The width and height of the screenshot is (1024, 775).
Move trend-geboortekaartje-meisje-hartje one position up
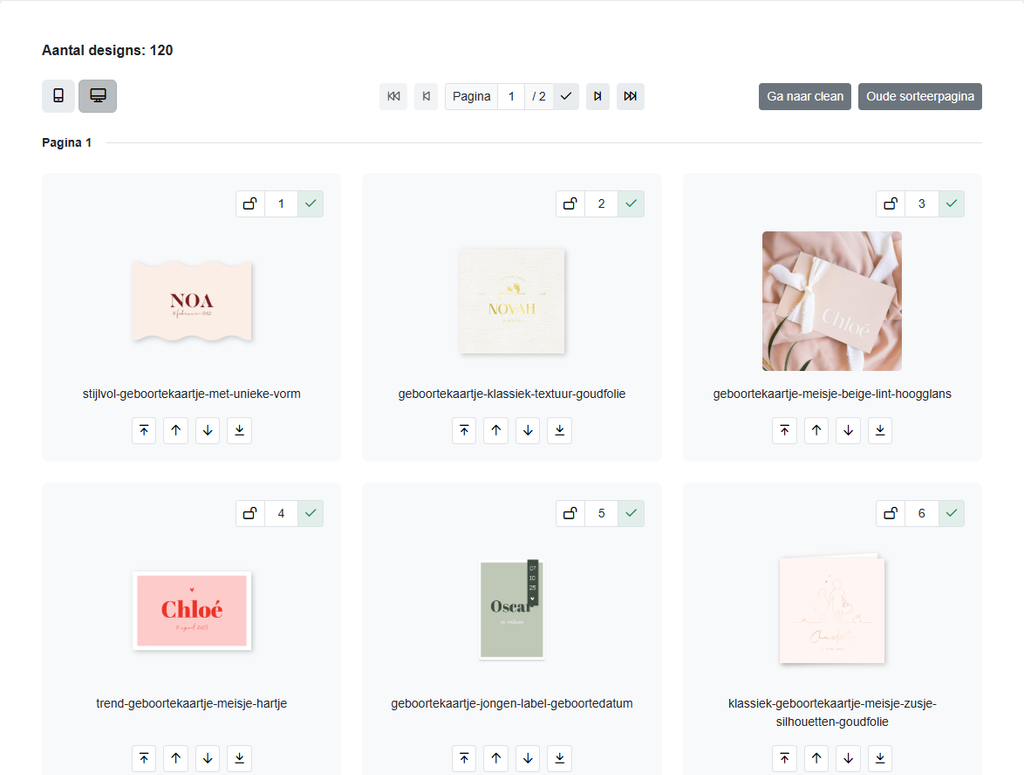coord(176,758)
